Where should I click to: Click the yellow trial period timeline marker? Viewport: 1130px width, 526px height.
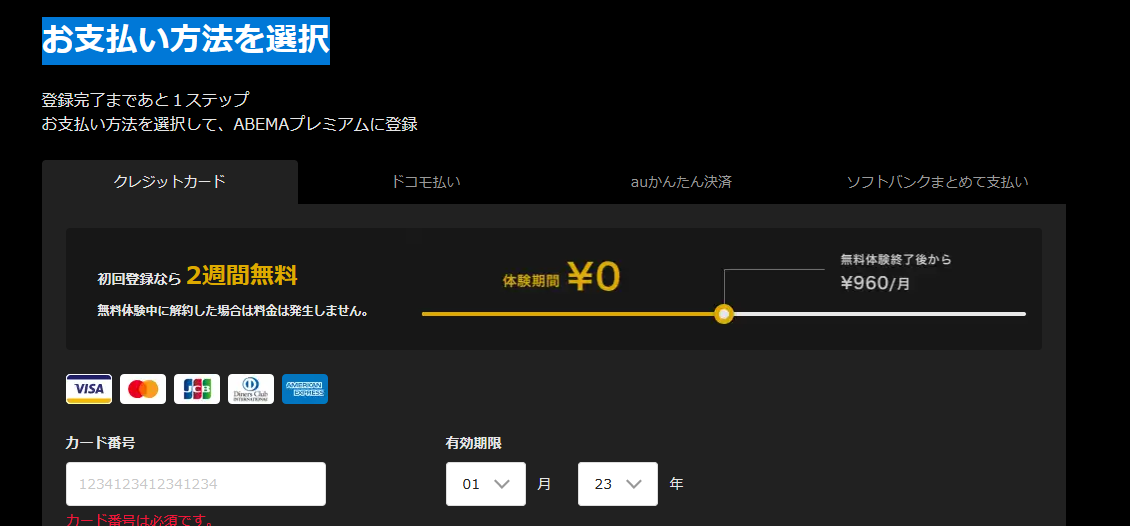click(724, 314)
